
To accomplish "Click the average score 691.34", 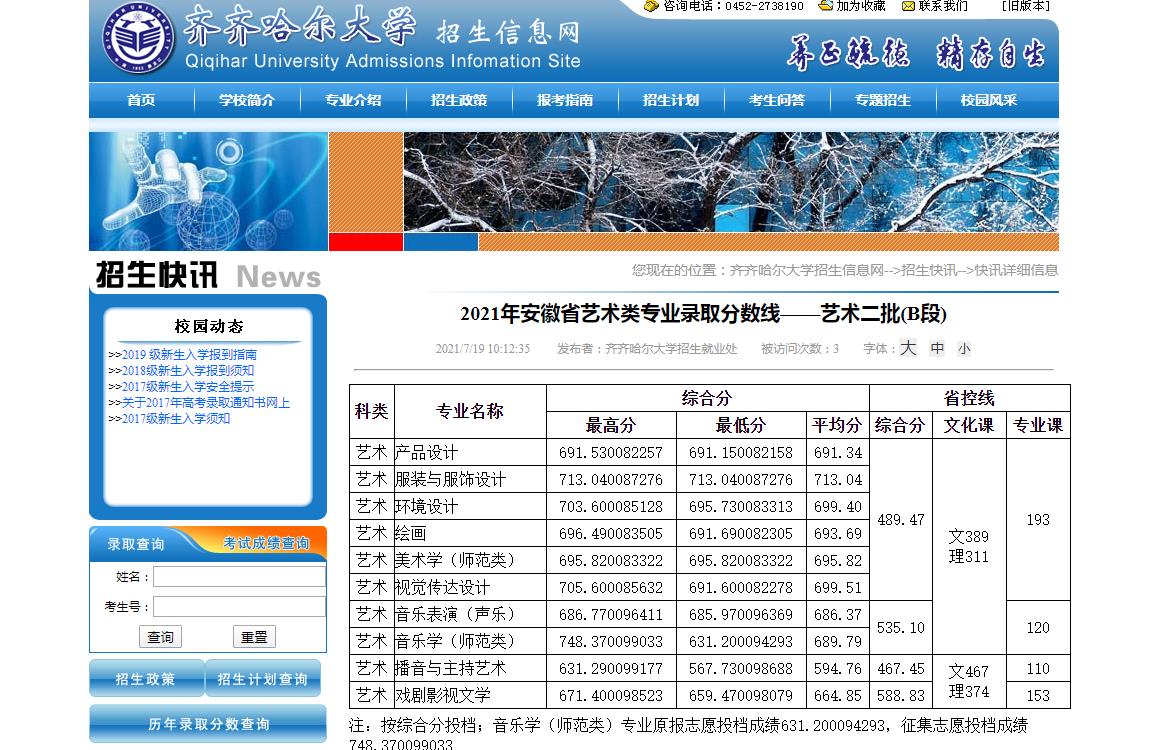I will [x=838, y=452].
